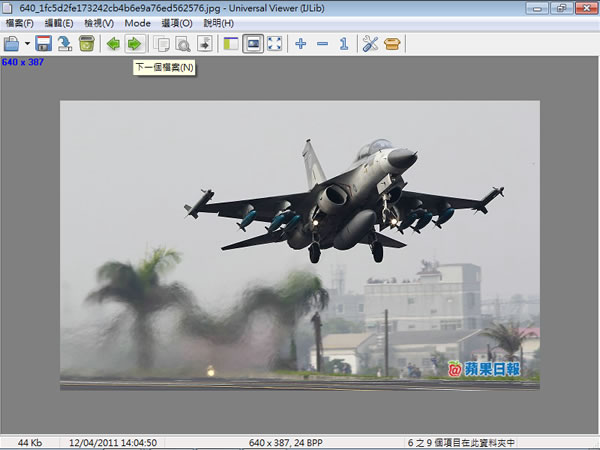The height and width of the screenshot is (450, 600).
Task: Open the 說明(H) help menu
Action: coord(218,23)
